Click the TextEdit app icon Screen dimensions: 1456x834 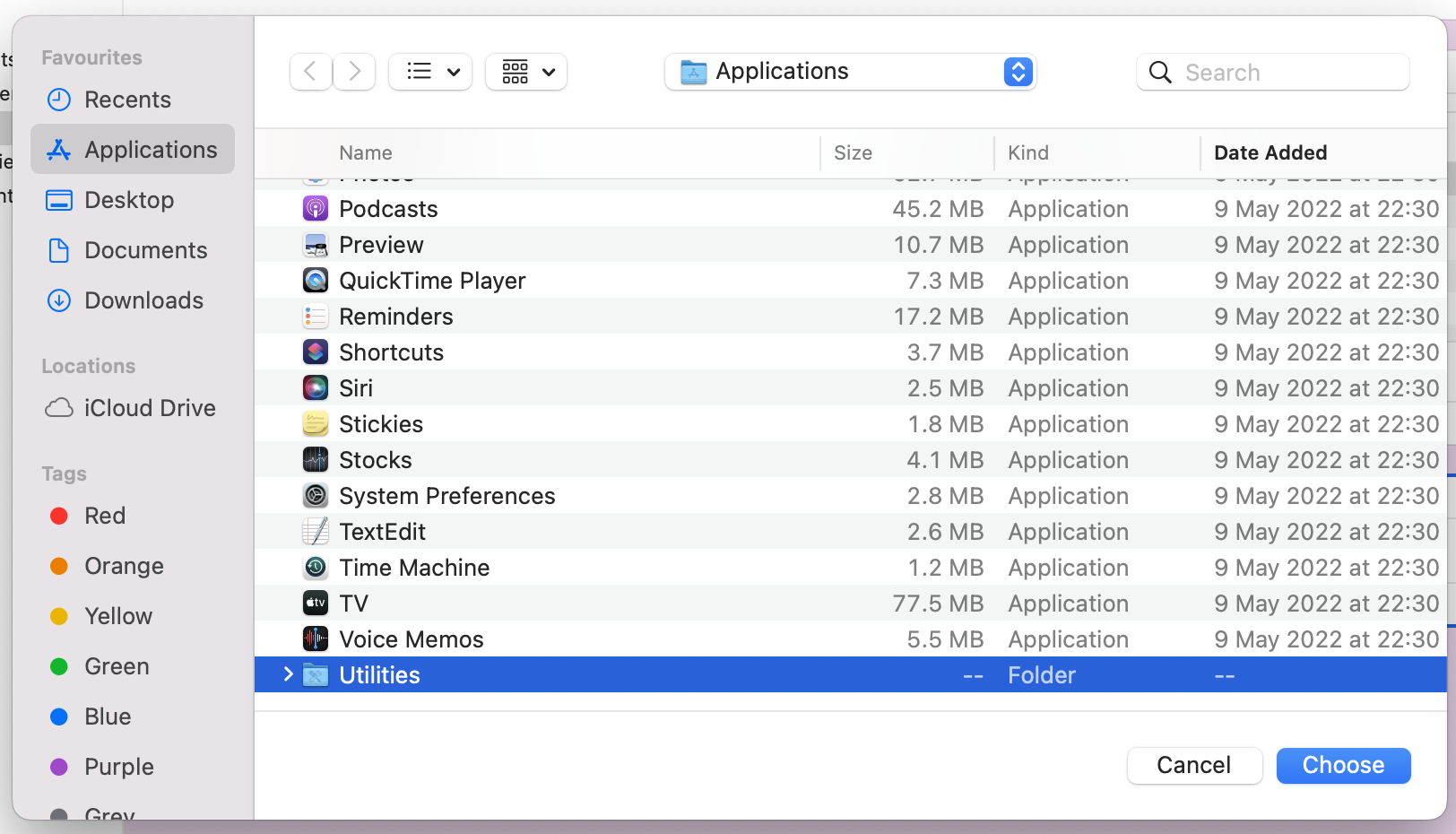point(315,532)
